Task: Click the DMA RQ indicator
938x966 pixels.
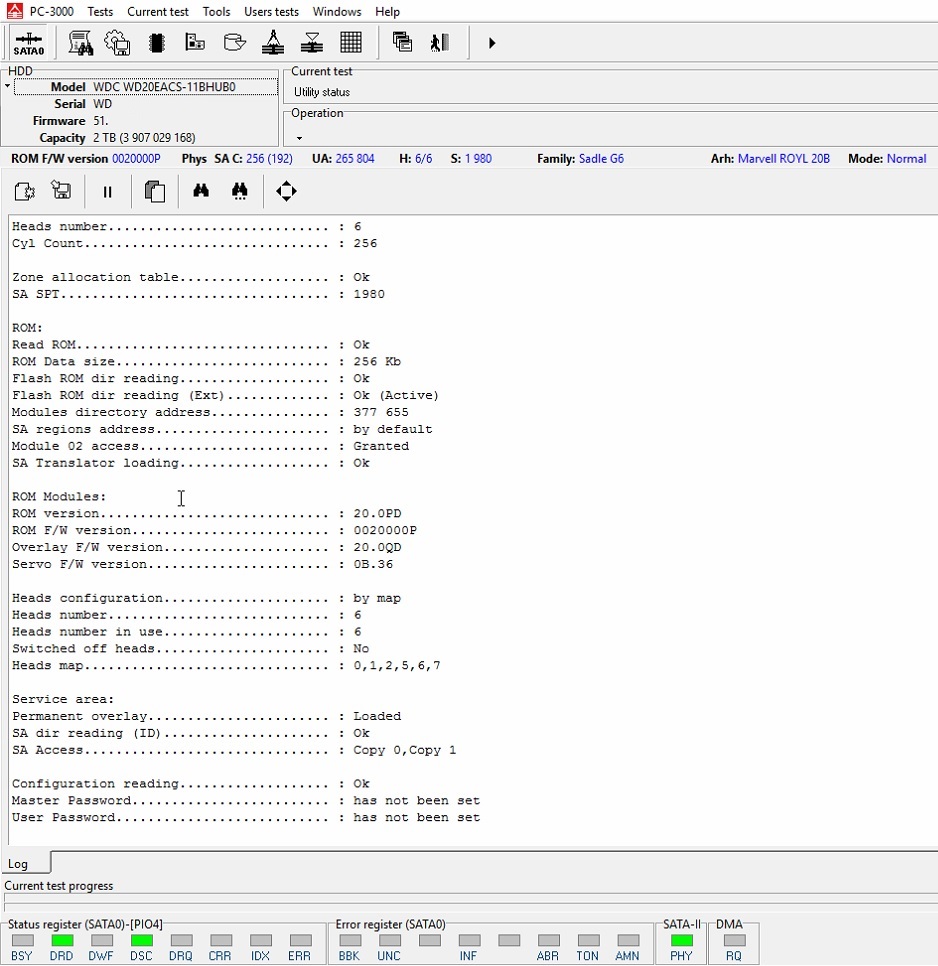Action: click(734, 940)
